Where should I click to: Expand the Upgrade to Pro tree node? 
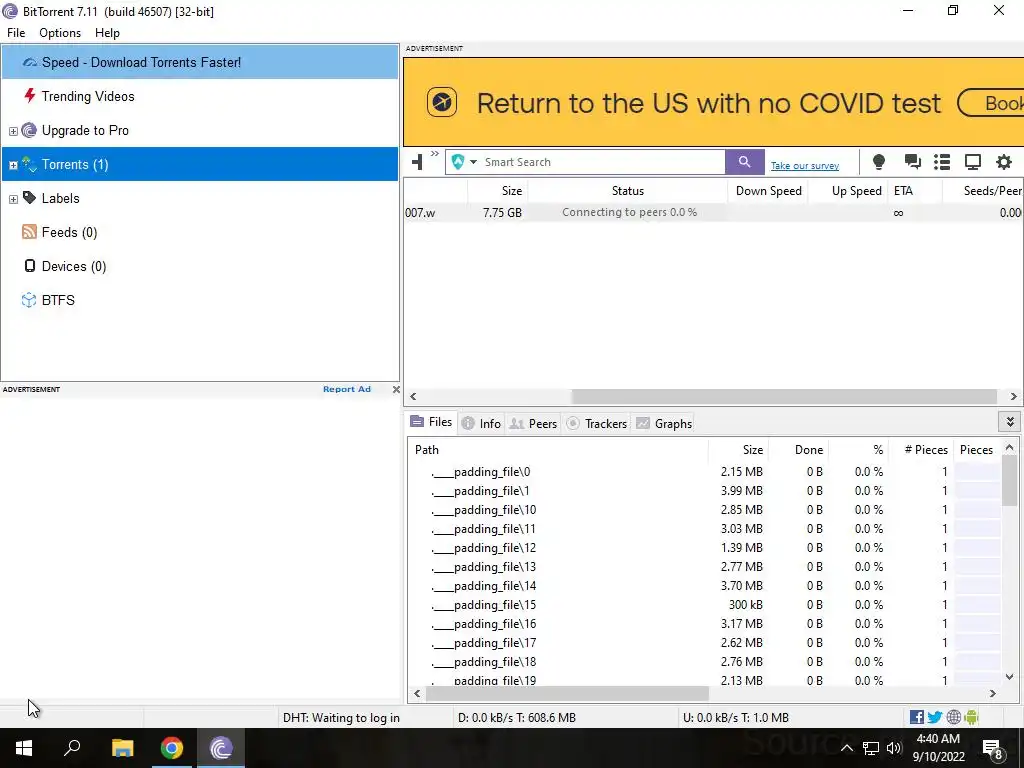click(x=13, y=131)
